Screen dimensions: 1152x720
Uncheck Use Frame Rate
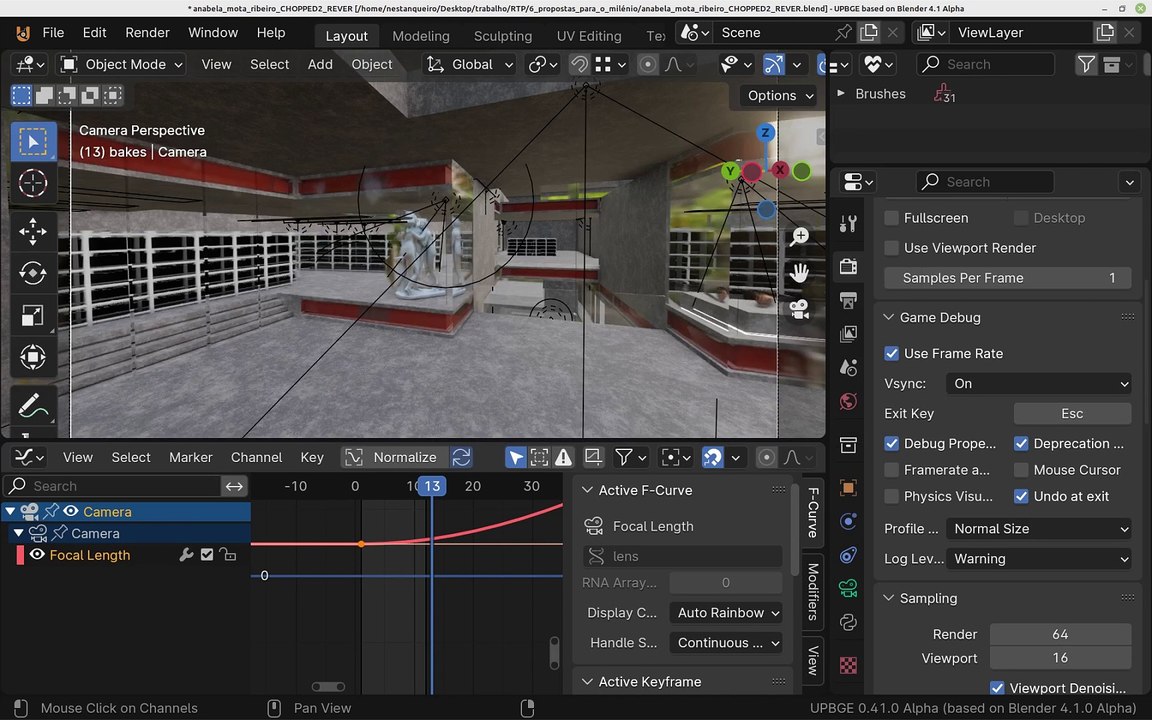tap(891, 353)
